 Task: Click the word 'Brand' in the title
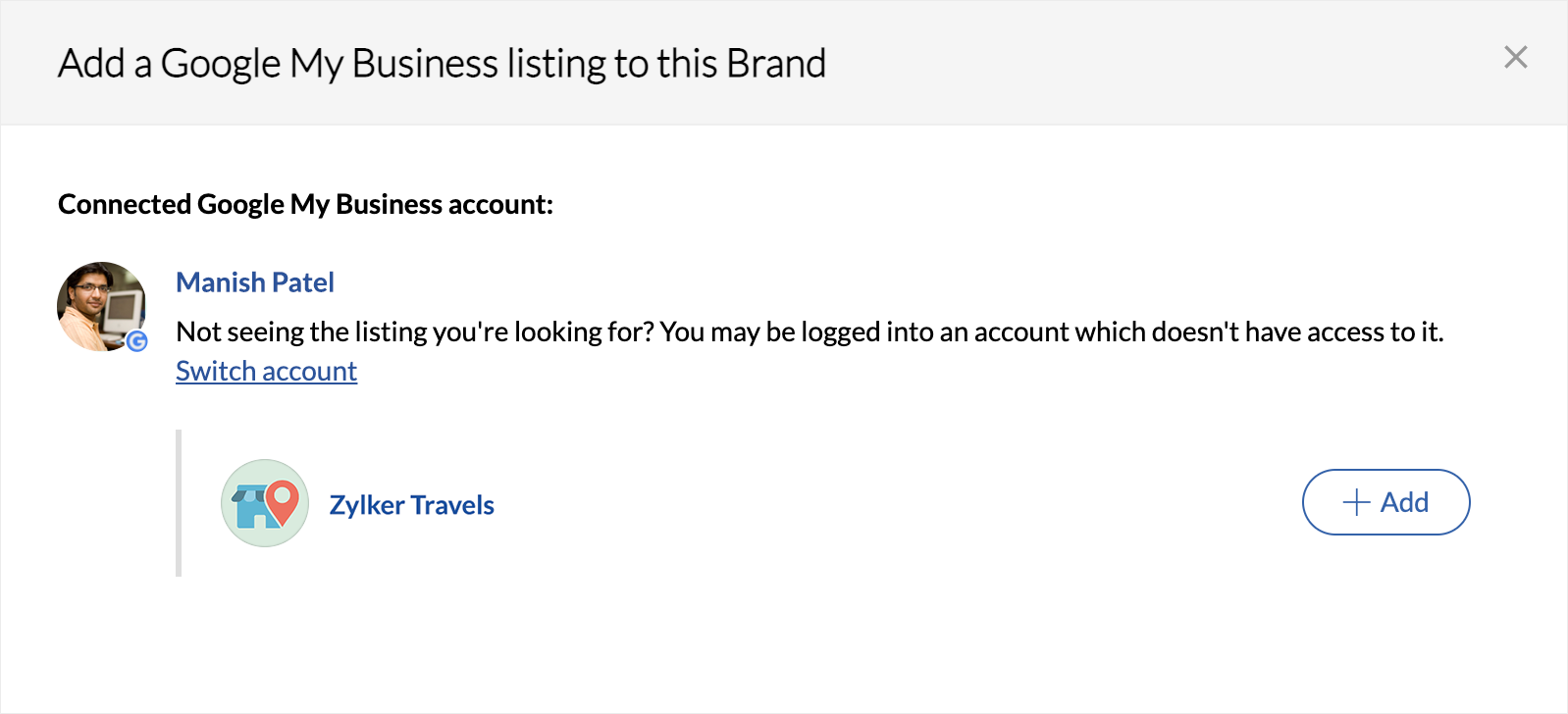coord(776,64)
